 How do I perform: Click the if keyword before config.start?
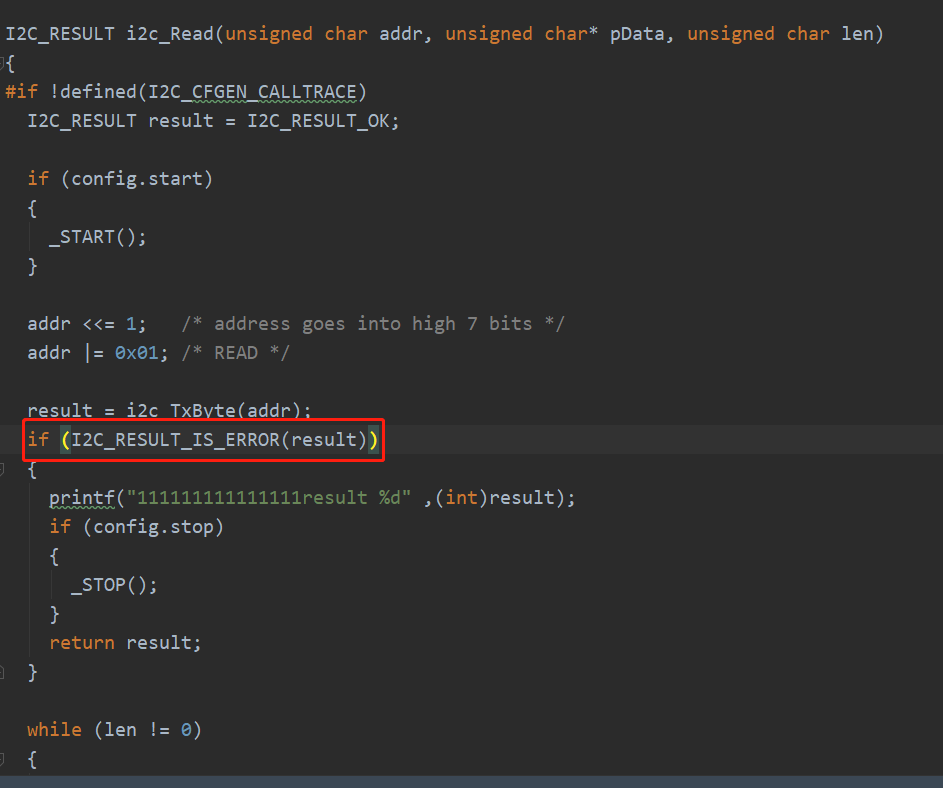tap(38, 179)
